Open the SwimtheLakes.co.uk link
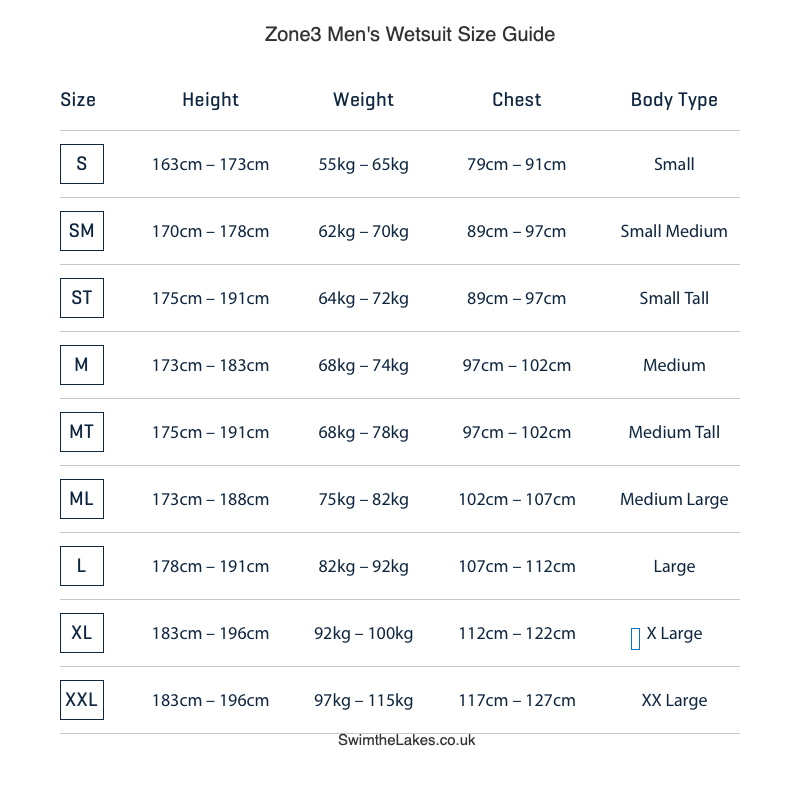This screenshot has height=800, width=800. [407, 740]
